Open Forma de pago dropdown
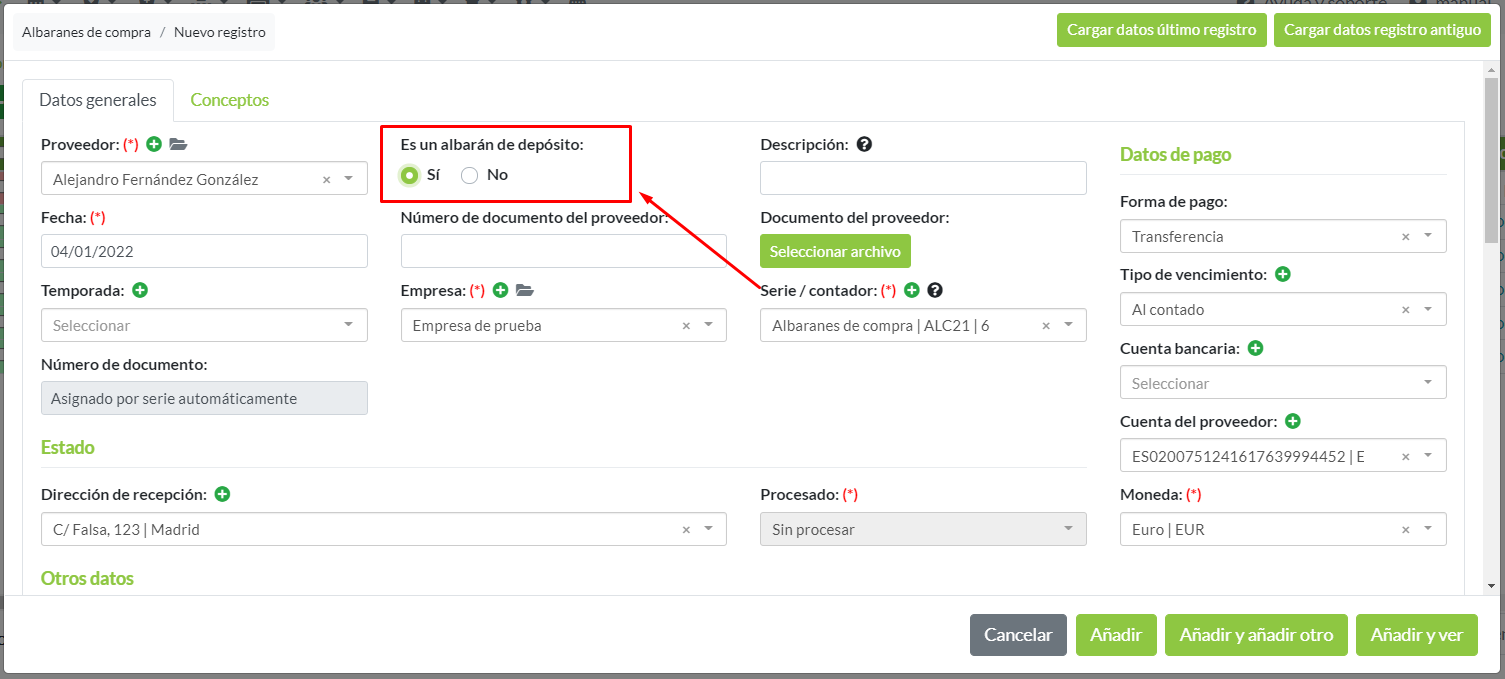Image resolution: width=1505 pixels, height=679 pixels. pos(1427,236)
